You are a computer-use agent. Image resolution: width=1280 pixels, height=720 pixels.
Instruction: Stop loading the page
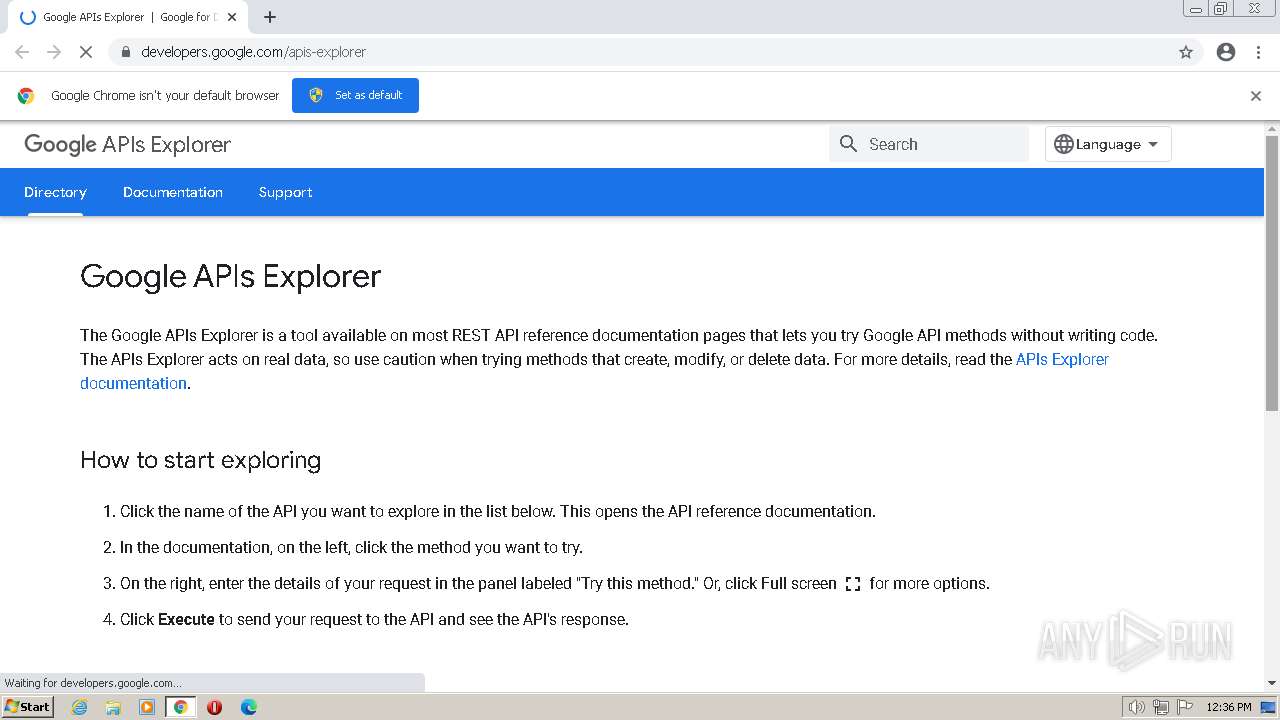[x=86, y=52]
